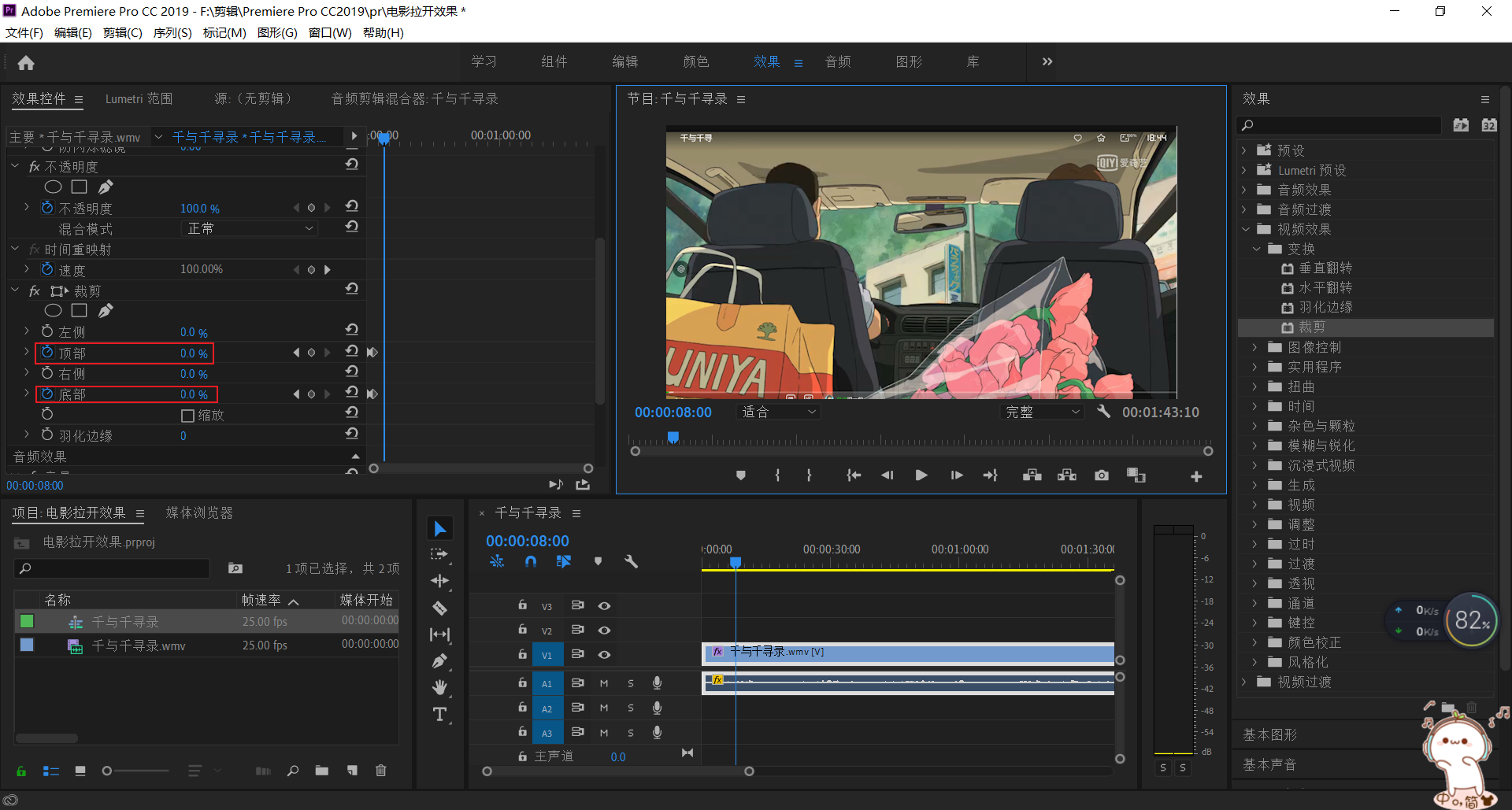Image resolution: width=1512 pixels, height=810 pixels.
Task: Click the Home icon
Action: pyautogui.click(x=26, y=63)
